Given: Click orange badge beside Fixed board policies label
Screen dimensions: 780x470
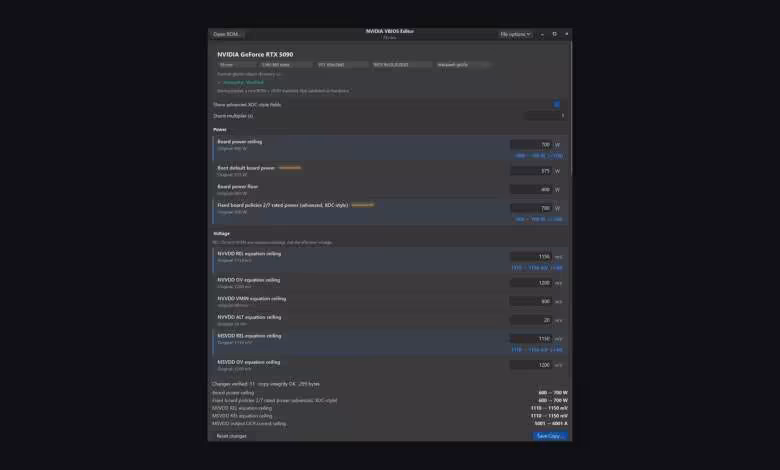Looking at the screenshot, I should 362,204.
